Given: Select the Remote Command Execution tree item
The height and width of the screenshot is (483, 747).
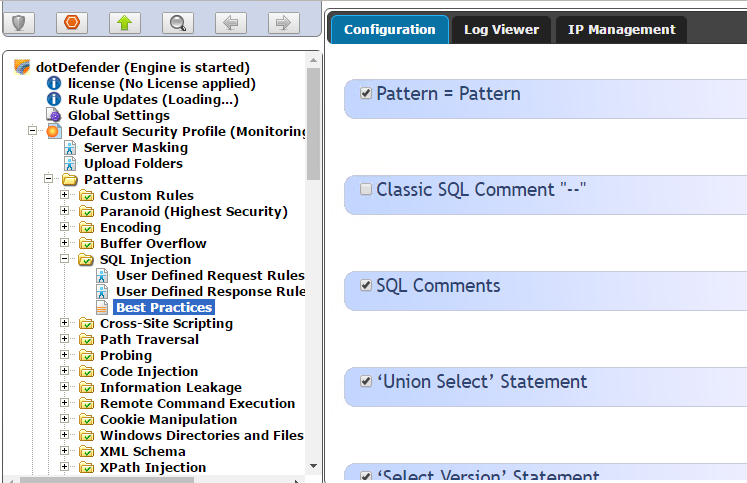Looking at the screenshot, I should (x=197, y=403).
